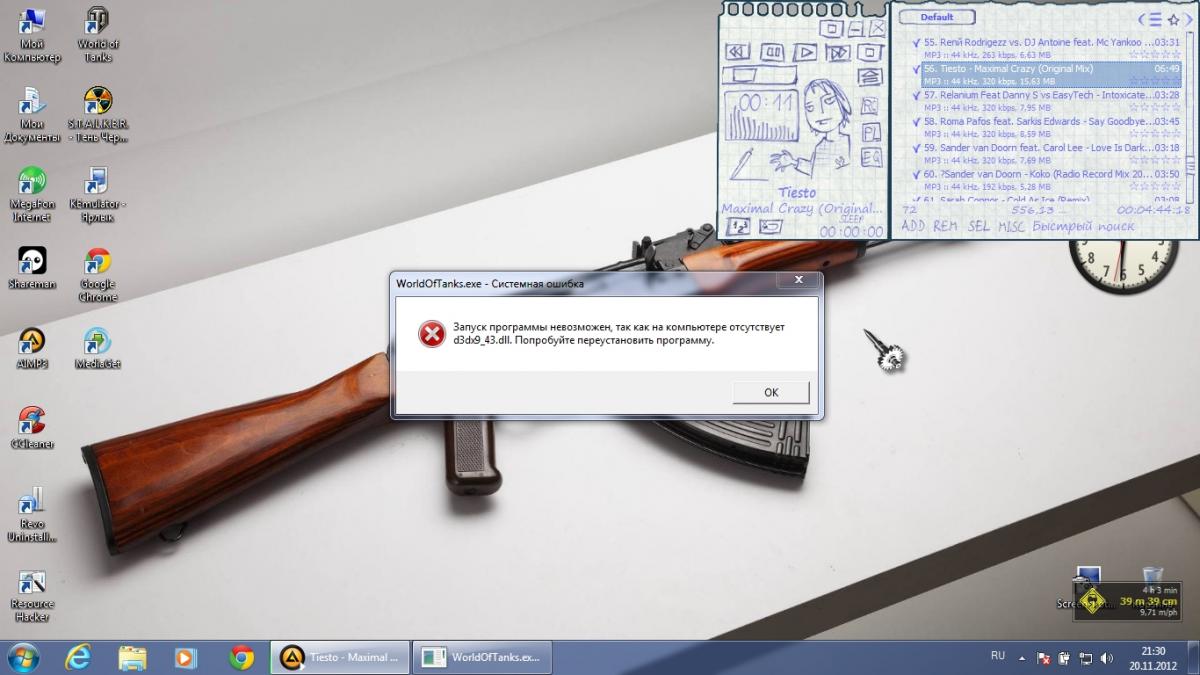
Task: Open volume speaker icon in system tray
Action: [x=1107, y=658]
